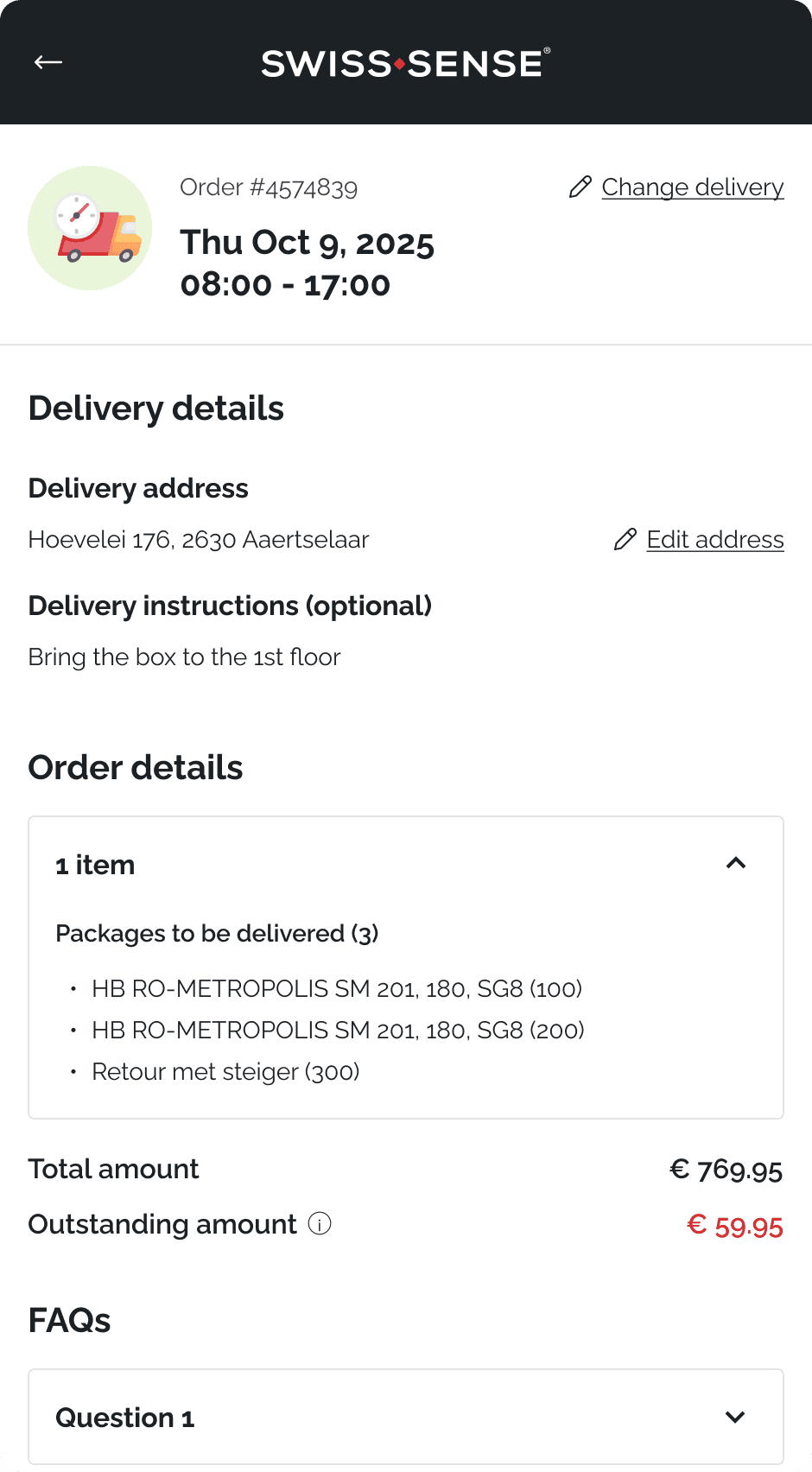Open outstanding amount info icon
This screenshot has height=1472, width=812.
(x=320, y=1224)
